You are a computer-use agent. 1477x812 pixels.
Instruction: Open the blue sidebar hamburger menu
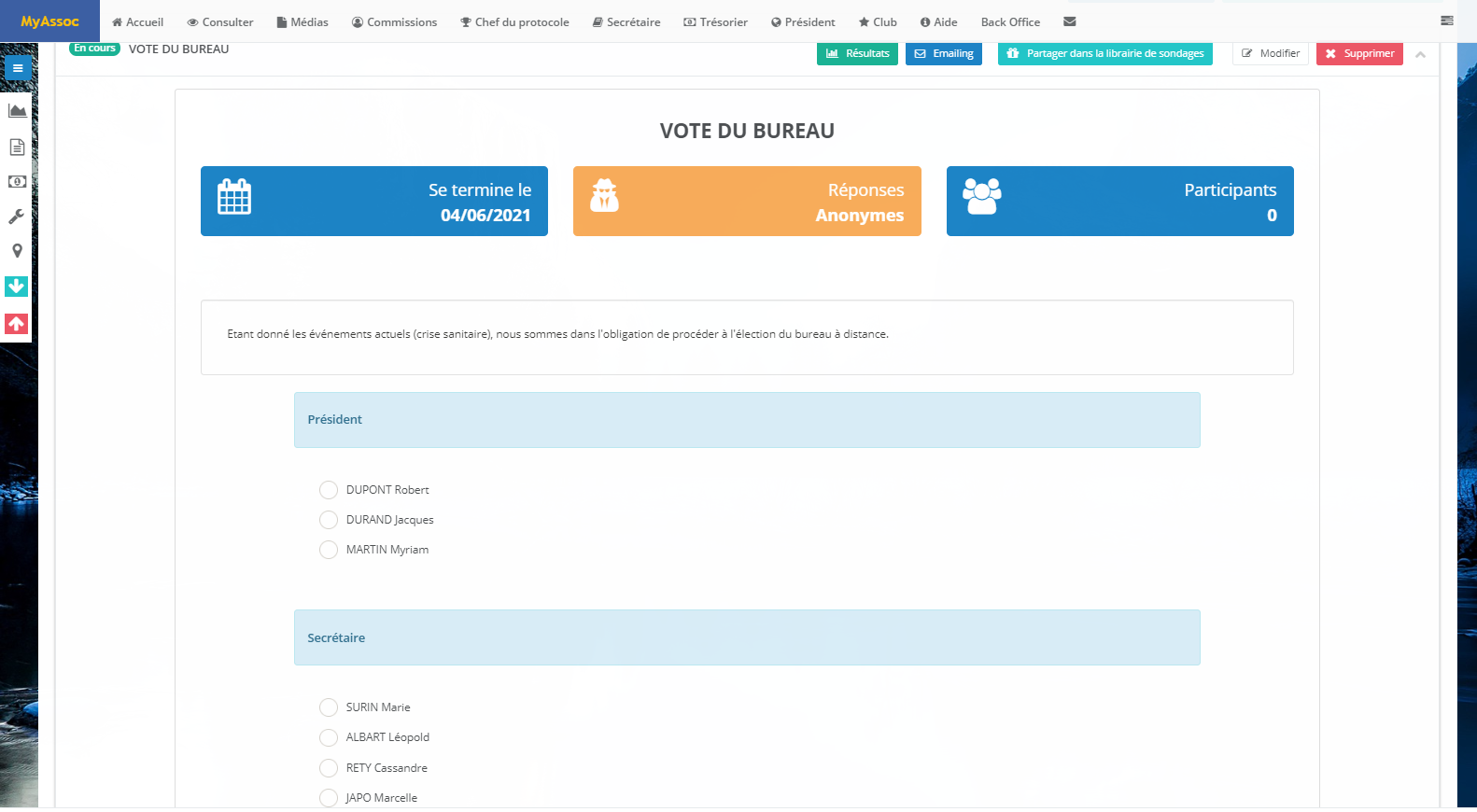pyautogui.click(x=17, y=68)
